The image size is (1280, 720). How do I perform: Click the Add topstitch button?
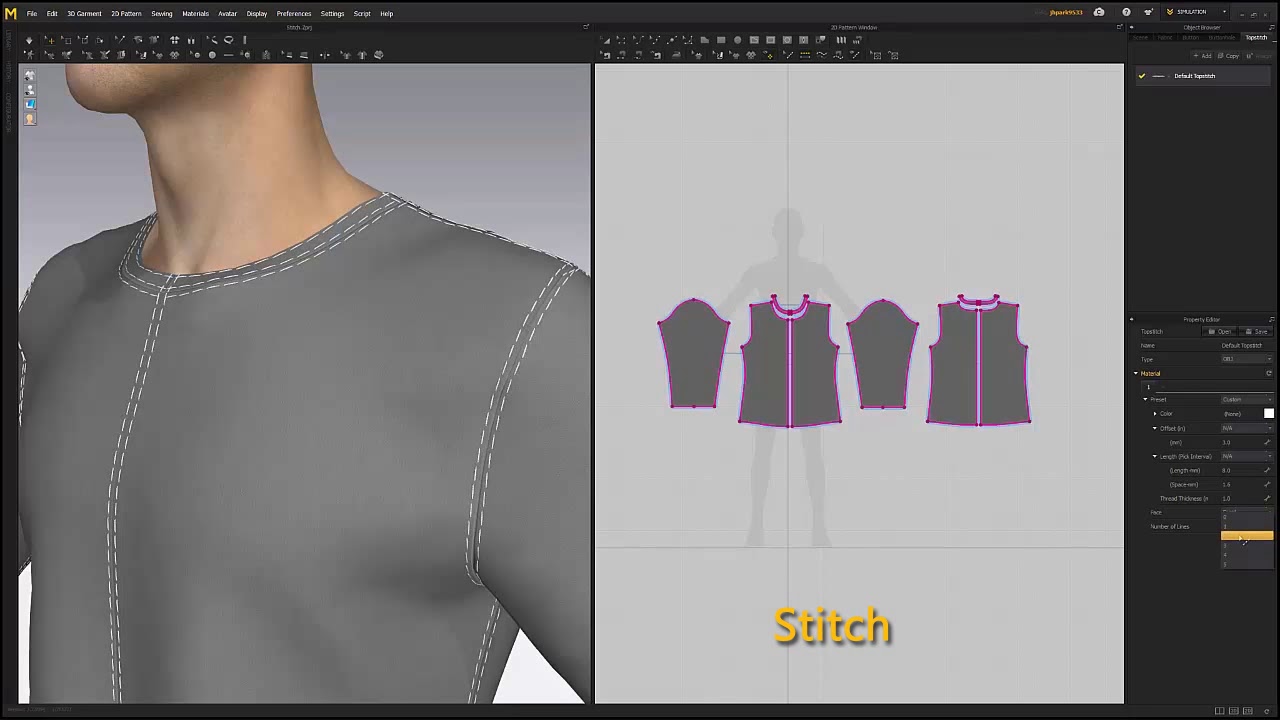point(1203,56)
